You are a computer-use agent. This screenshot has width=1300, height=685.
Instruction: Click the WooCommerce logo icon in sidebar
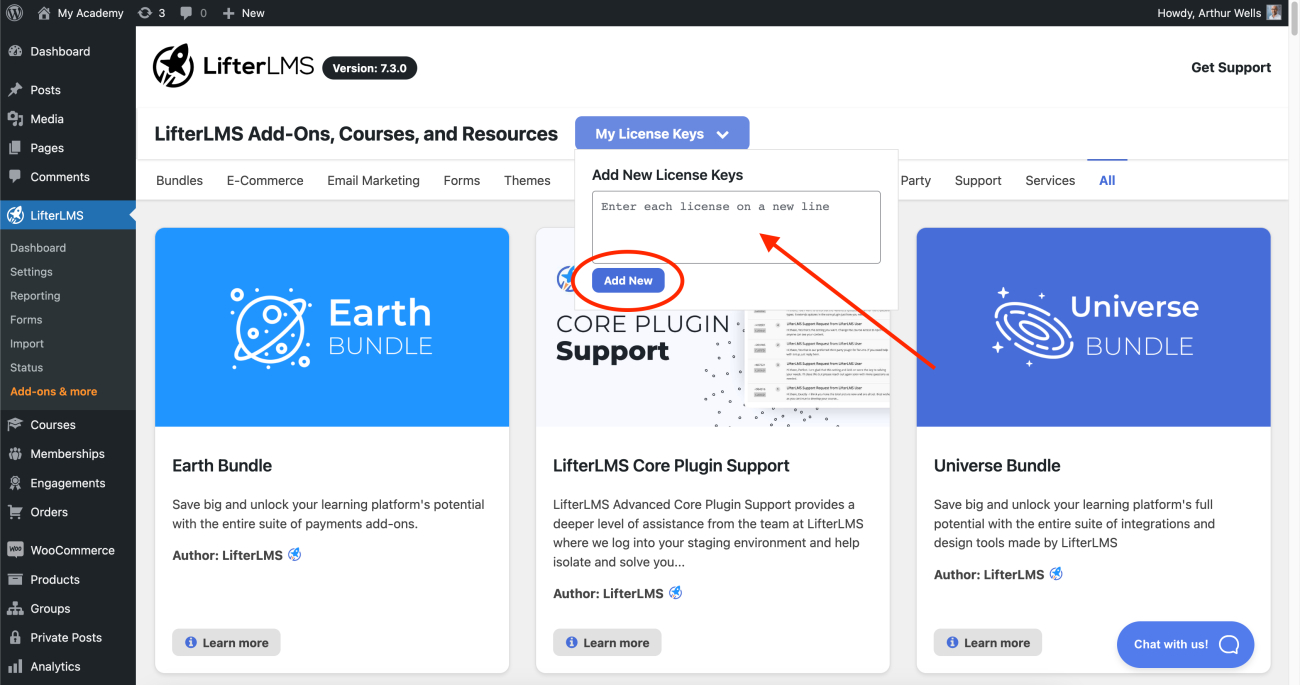tap(15, 550)
